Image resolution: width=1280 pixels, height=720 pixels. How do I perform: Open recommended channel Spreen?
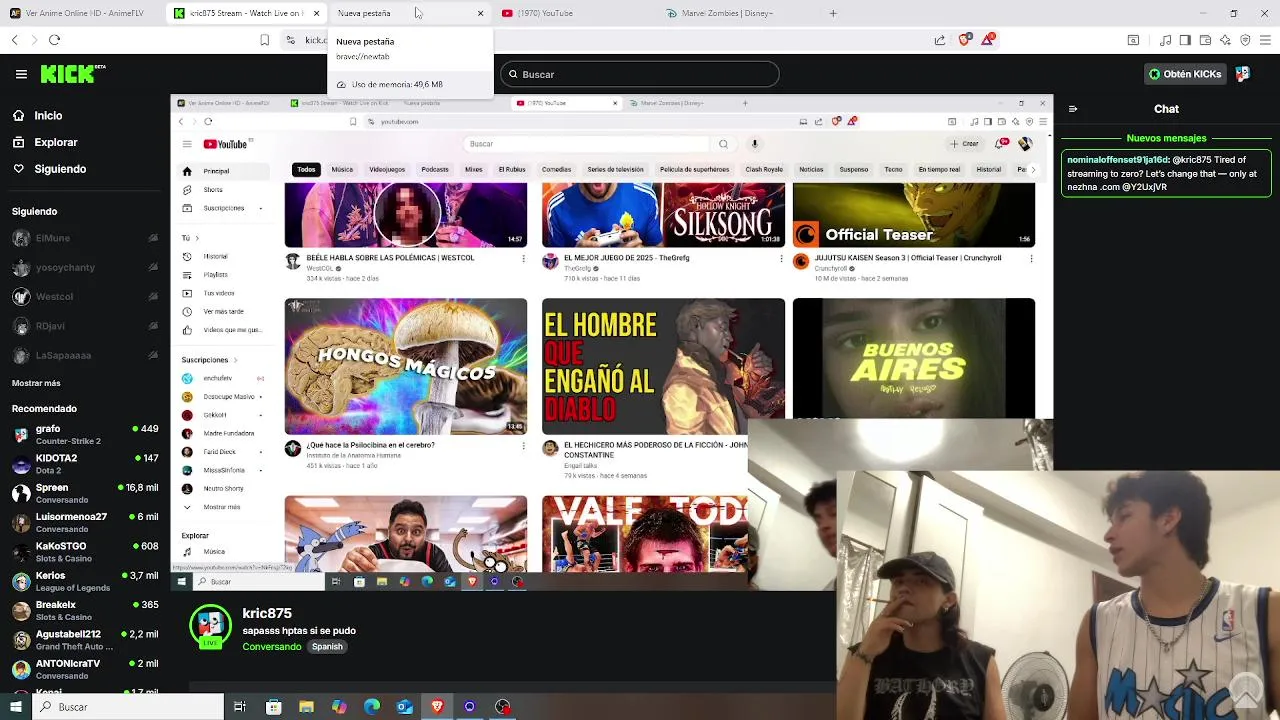click(x=85, y=493)
